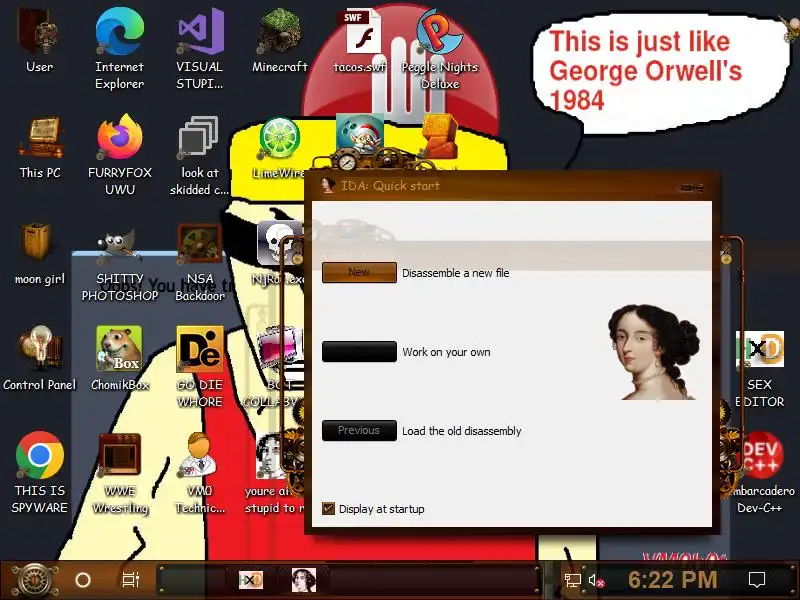This screenshot has width=800, height=600.
Task: Open the Control Panel desktop icon
Action: 40,359
